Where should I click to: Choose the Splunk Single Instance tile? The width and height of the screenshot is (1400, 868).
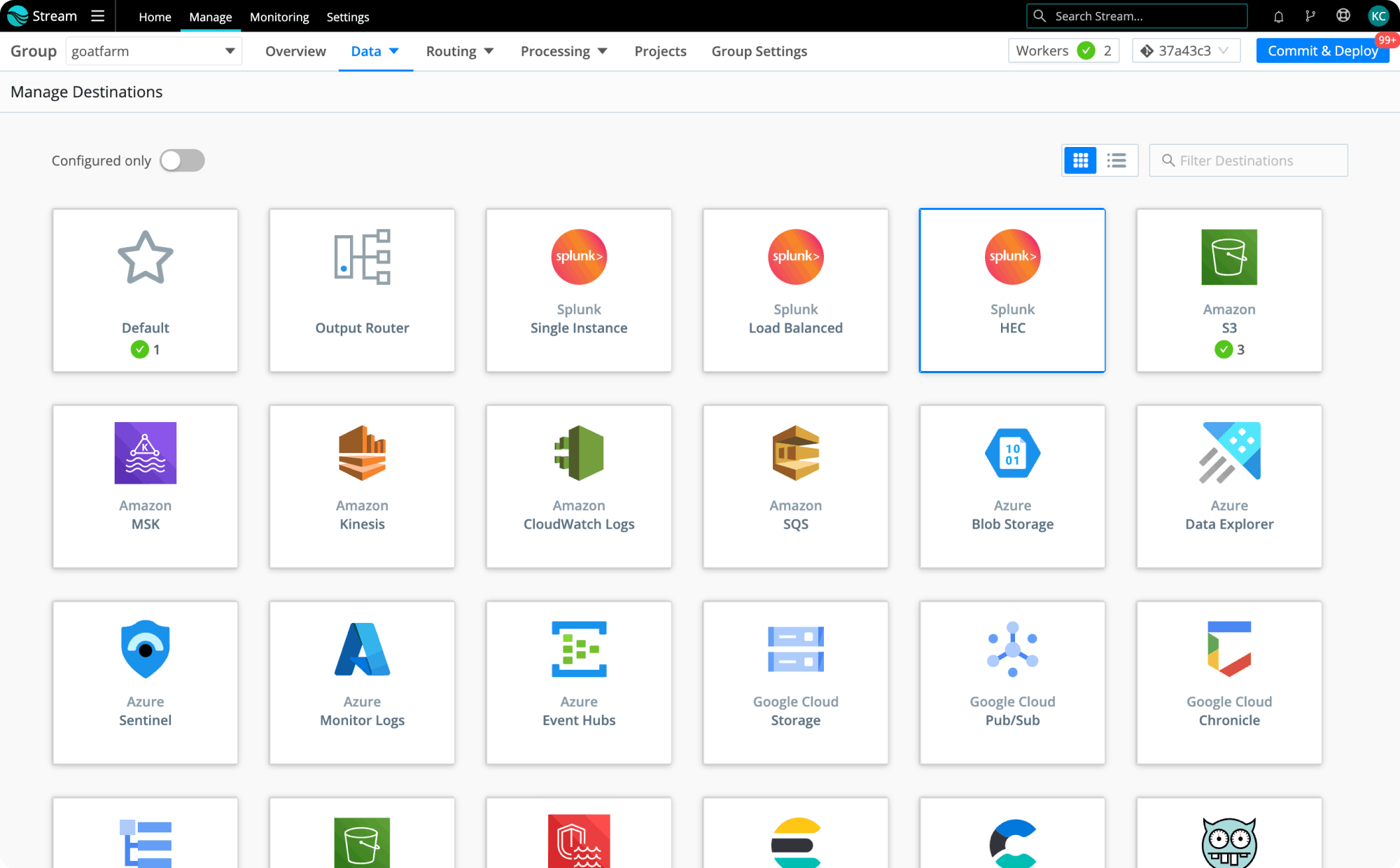[x=579, y=290]
